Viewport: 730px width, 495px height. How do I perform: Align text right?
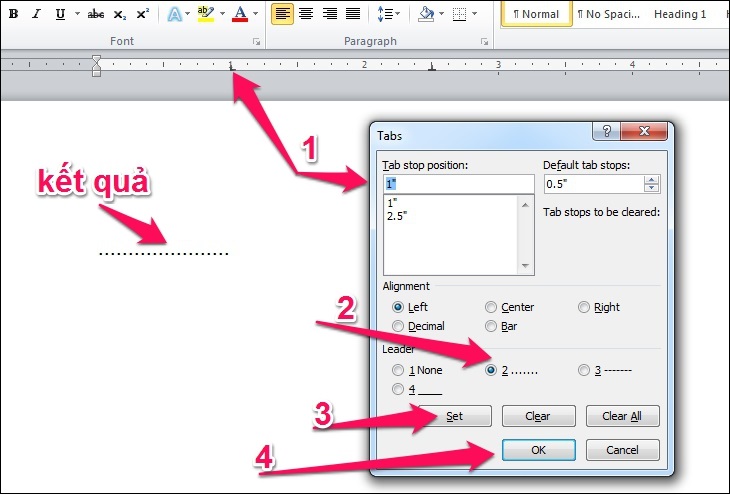pos(330,14)
